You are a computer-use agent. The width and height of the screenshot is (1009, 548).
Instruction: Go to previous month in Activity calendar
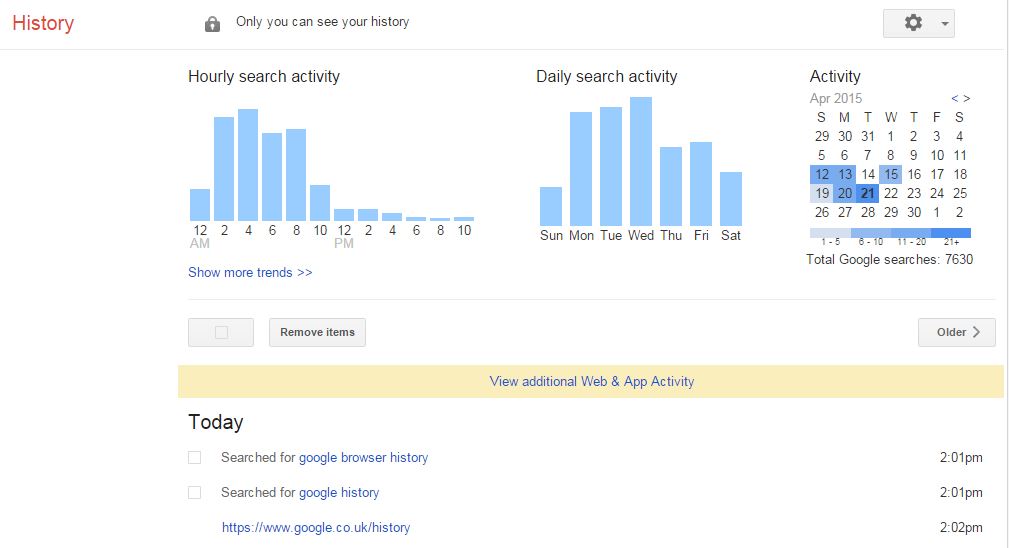(x=955, y=98)
